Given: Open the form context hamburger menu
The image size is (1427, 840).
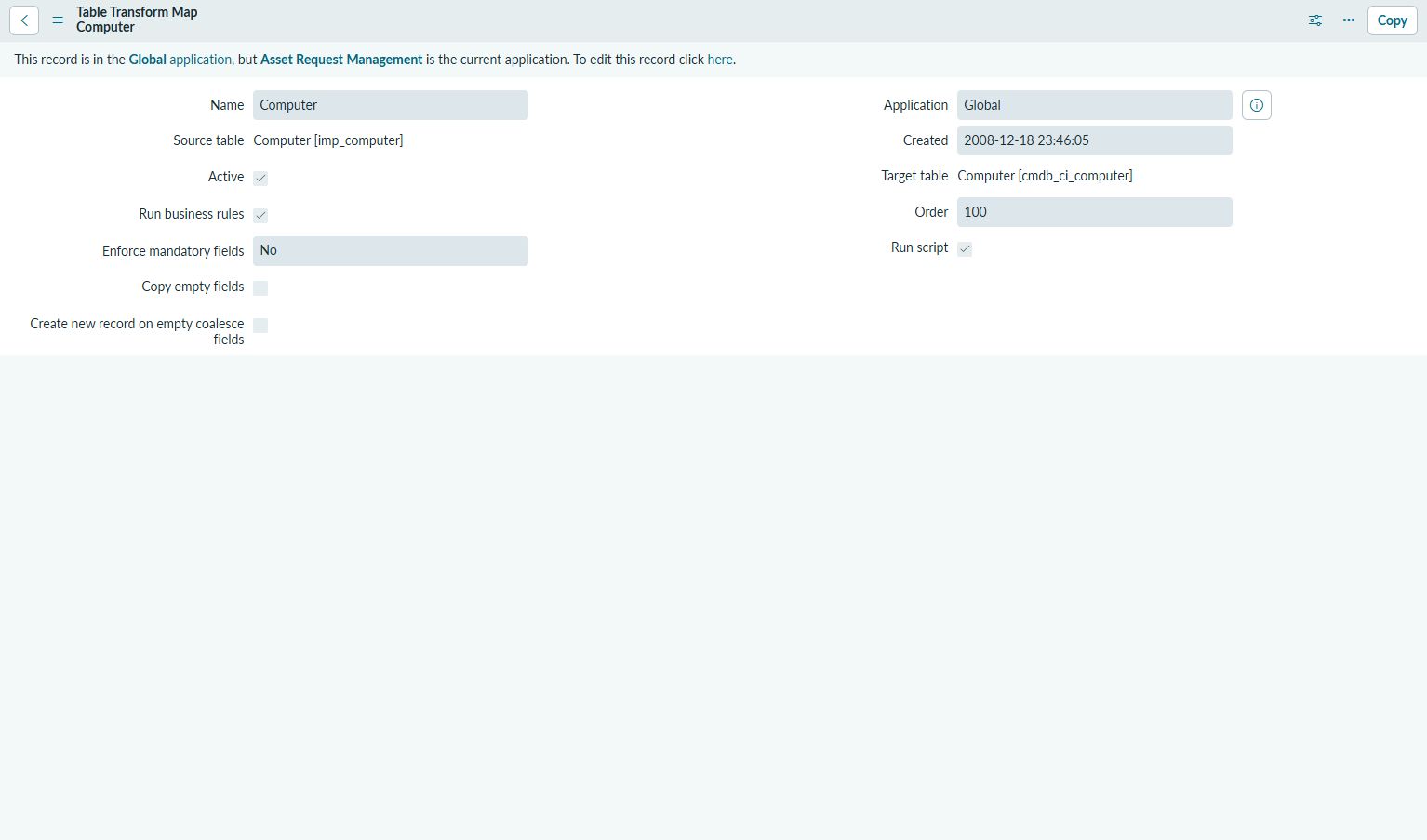Looking at the screenshot, I should click(58, 20).
